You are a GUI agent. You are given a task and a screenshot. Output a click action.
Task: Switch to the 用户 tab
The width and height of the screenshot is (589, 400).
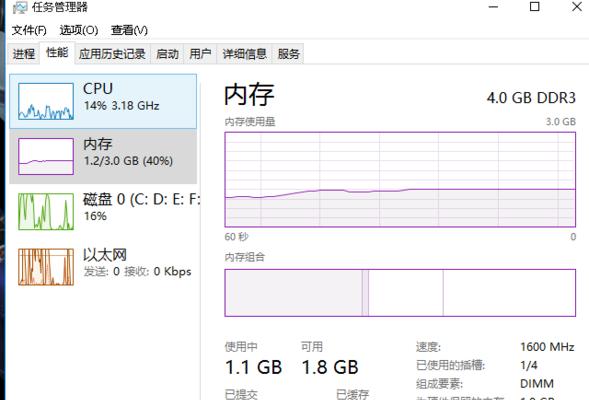tap(200, 54)
